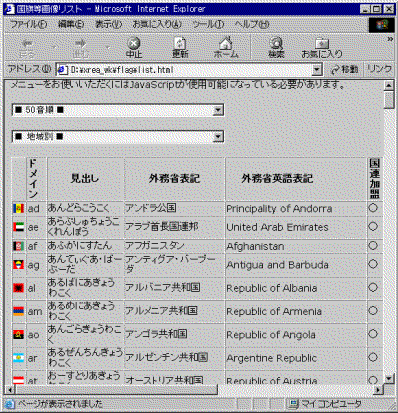Image resolution: width=398 pixels, height=413 pixels.
Task: Click the UN membership circle for Afghanistan
Action: coord(373,246)
